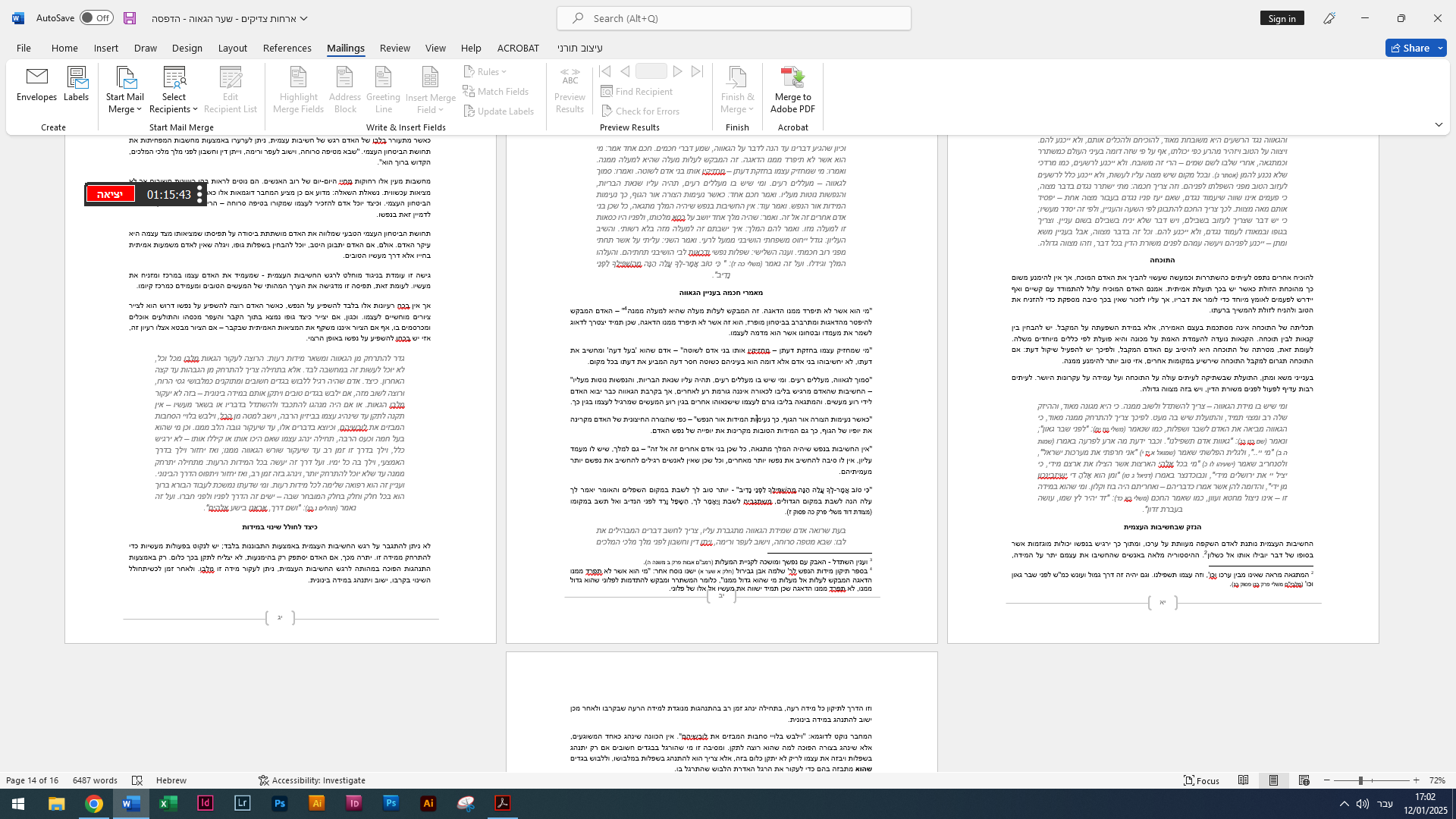Switch to Read Mode view
This screenshot has height=819, width=1456.
pyautogui.click(x=1244, y=780)
